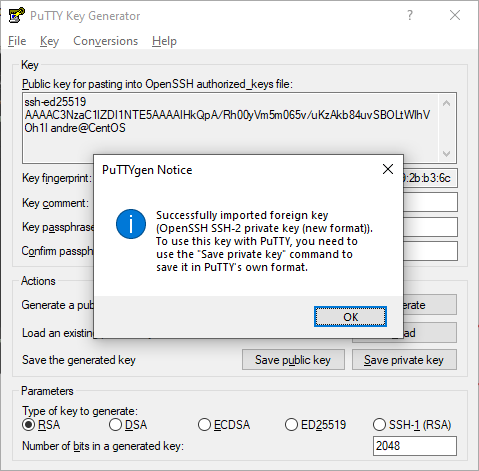Click OK in the PuTTYgen Notice dialog
479x471 pixels.
click(x=350, y=317)
